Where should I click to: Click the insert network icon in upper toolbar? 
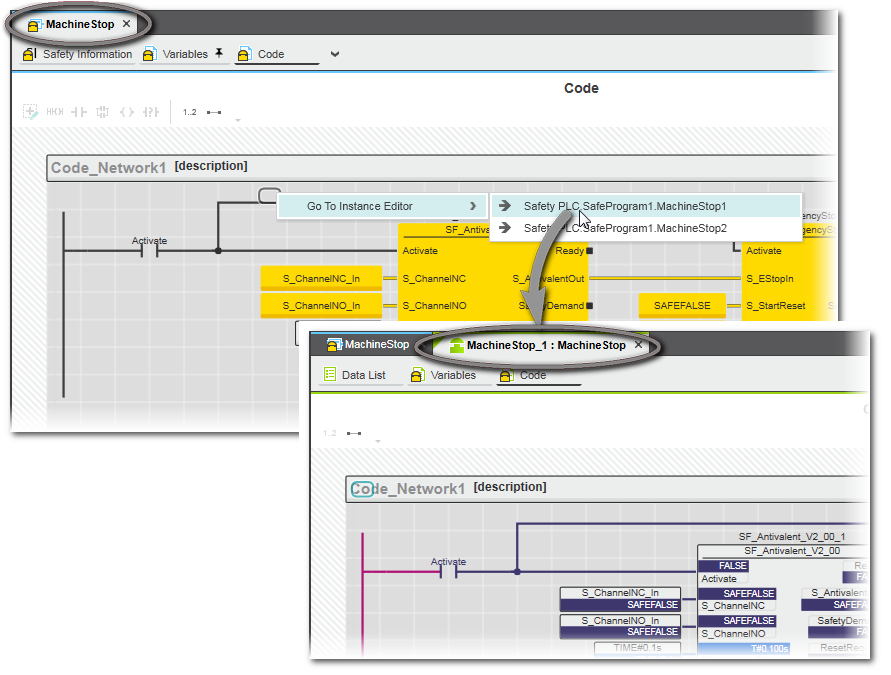(x=30, y=112)
